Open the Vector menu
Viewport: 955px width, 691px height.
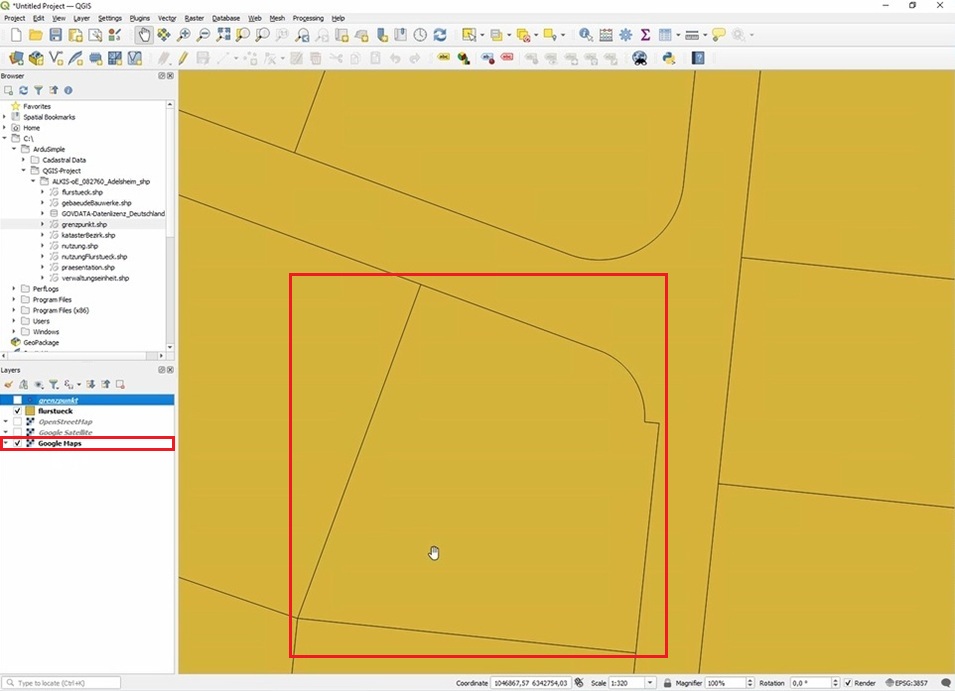167,18
